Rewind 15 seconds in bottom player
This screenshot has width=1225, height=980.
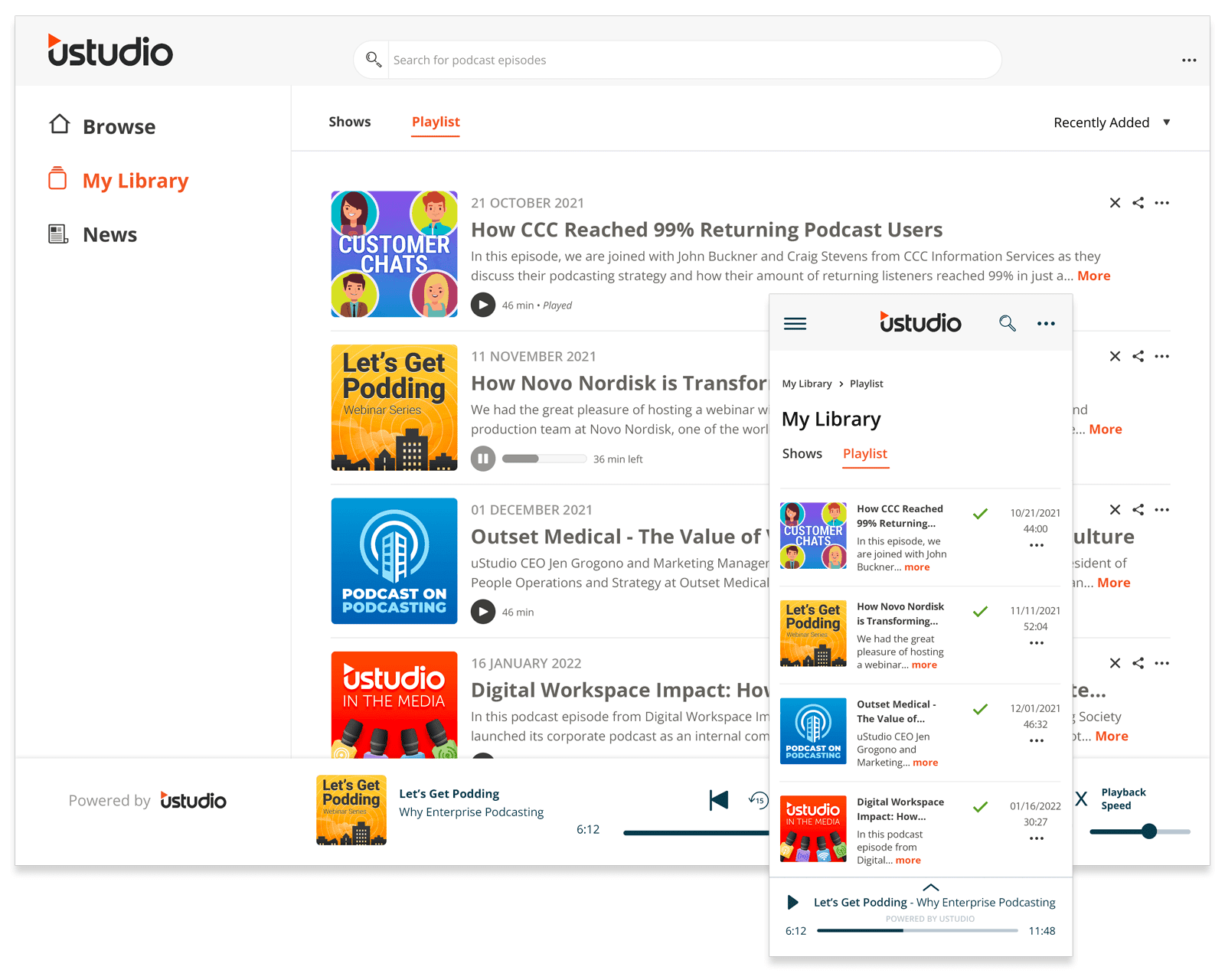758,800
